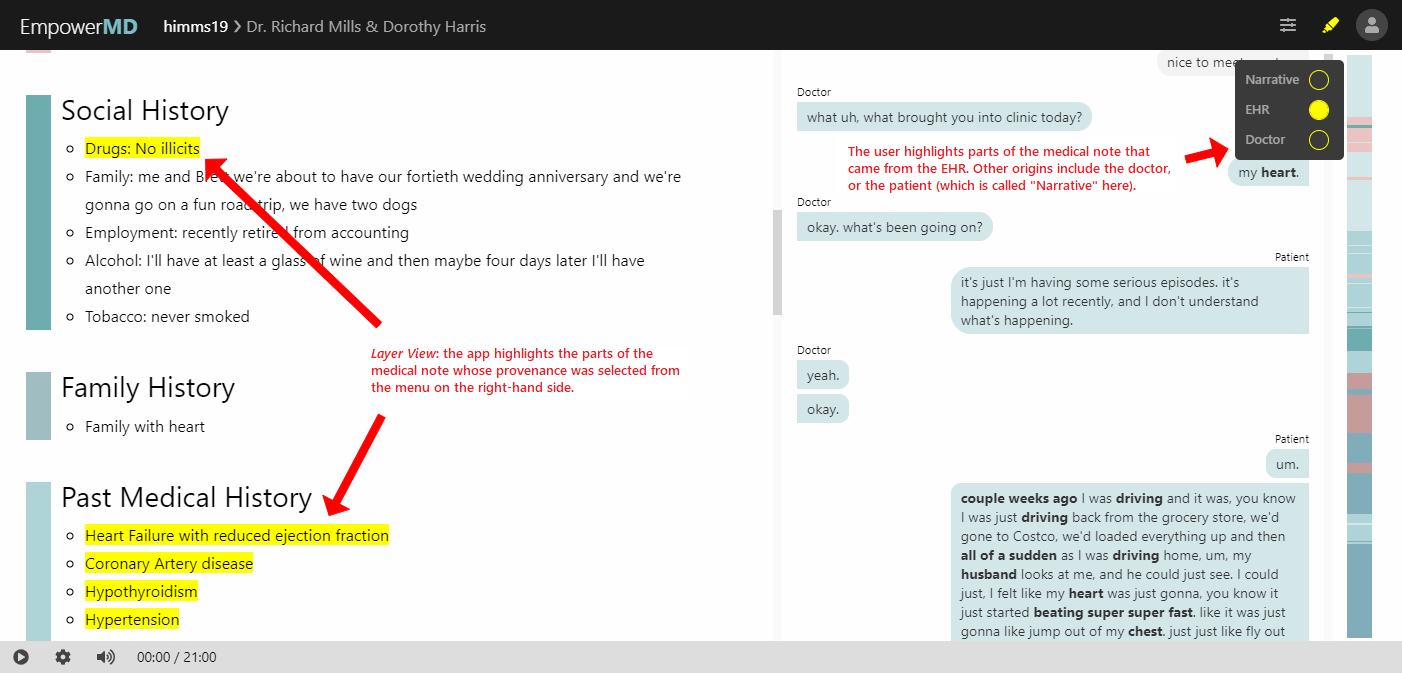The width and height of the screenshot is (1402, 673).
Task: Disable the EHR highlight layer
Action: 1318,110
